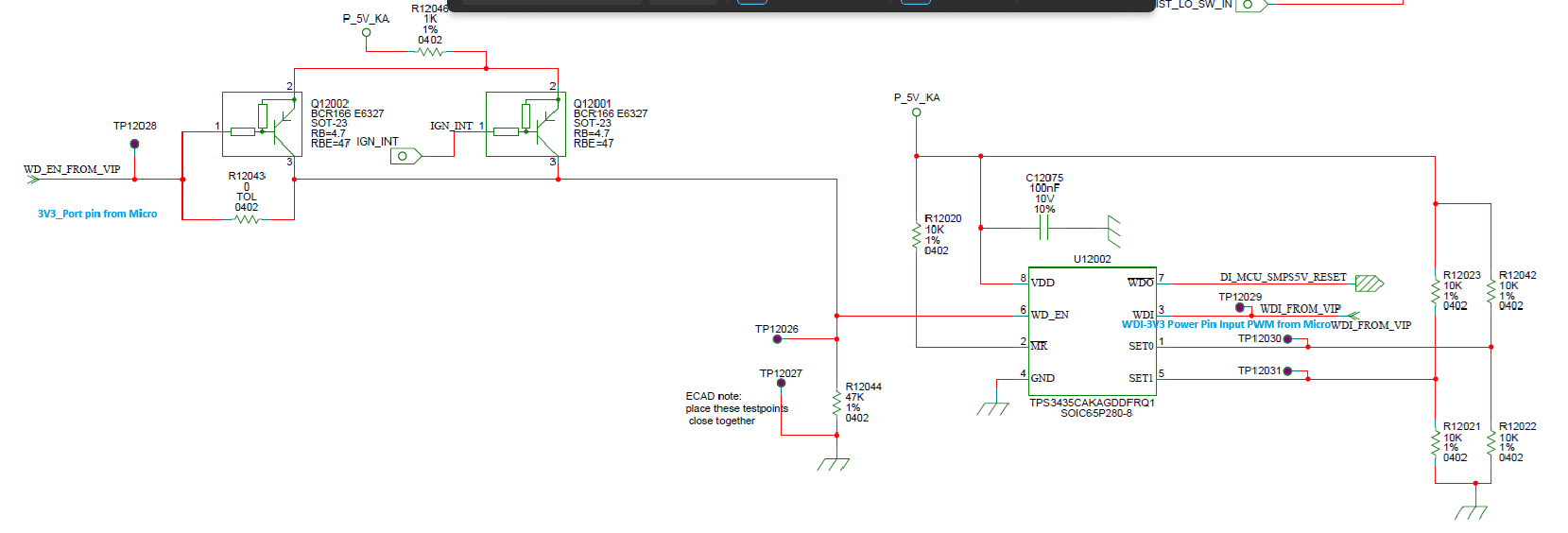The width and height of the screenshot is (1568, 533).
Task: Select the U12002 TPS3435 IC body
Action: pos(1092,331)
